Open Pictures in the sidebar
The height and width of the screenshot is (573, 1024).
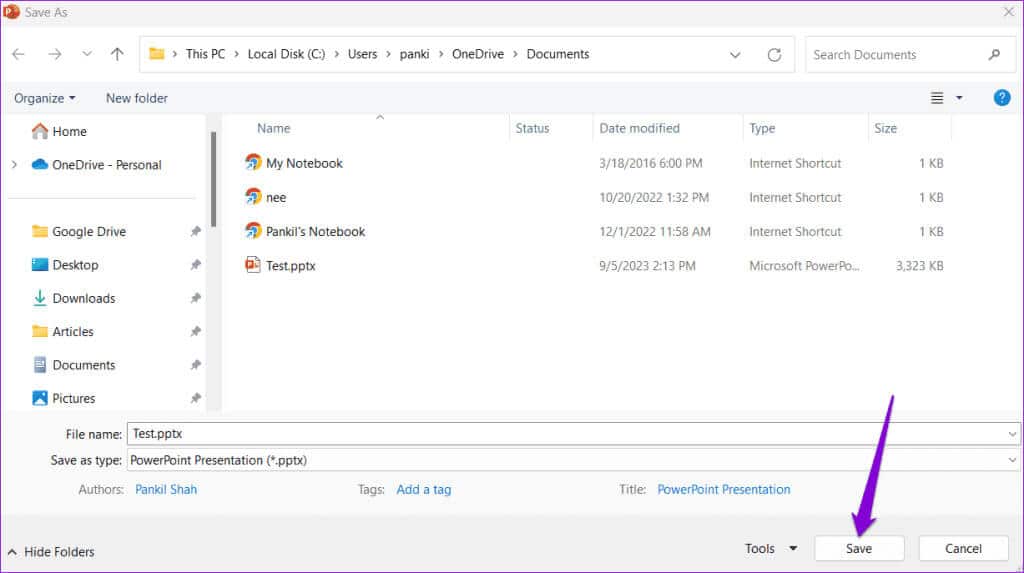63,398
